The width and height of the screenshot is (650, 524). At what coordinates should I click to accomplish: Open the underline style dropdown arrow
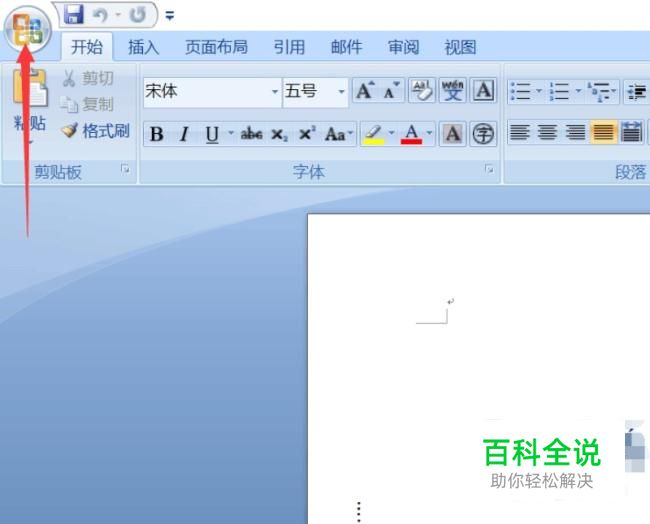pyautogui.click(x=230, y=133)
